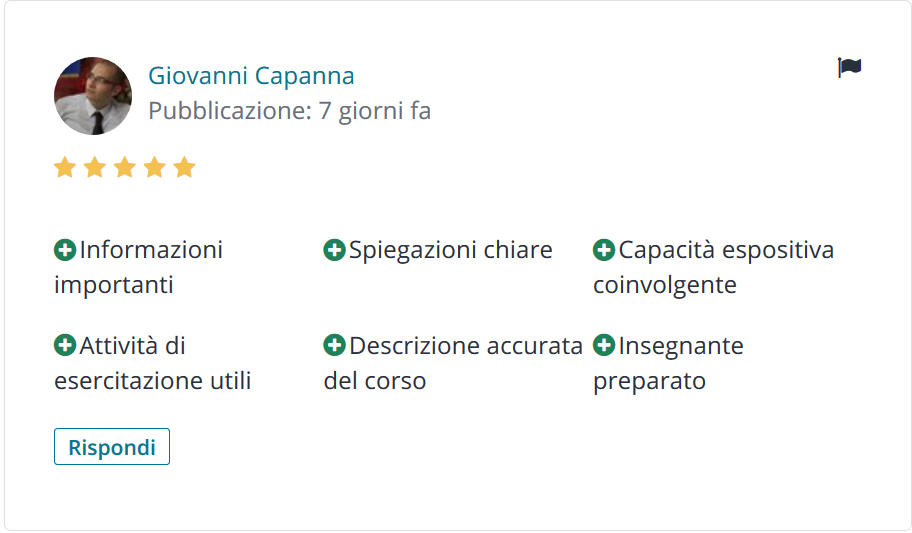Screen dimensions: 912x533
Task: Click the Rispondi button
Action: pos(112,447)
